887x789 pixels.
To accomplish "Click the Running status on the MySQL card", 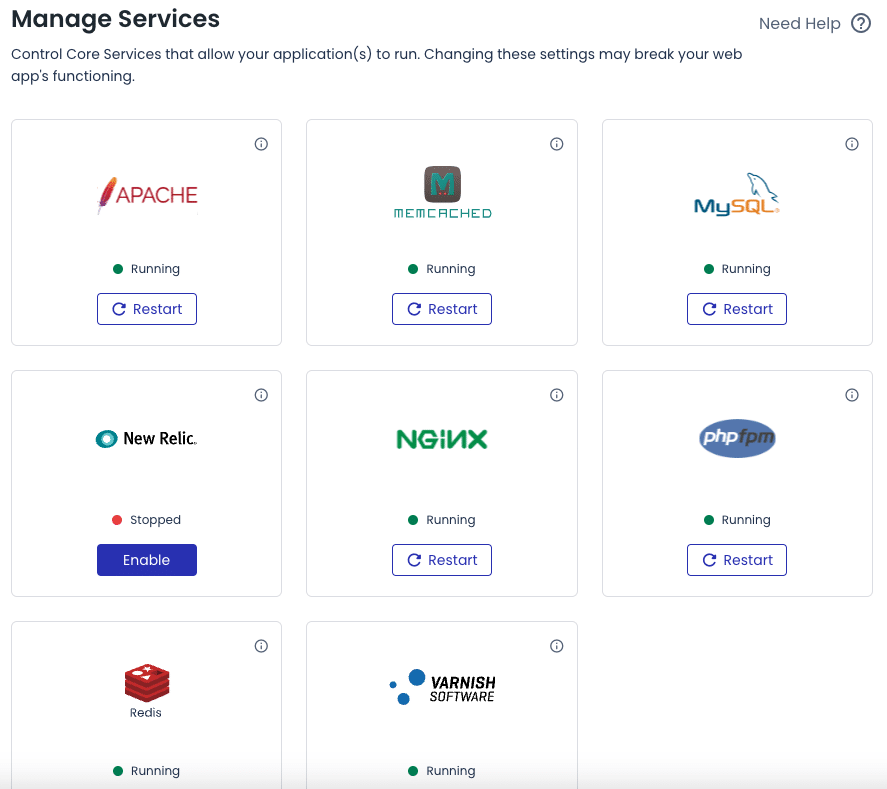I will click(737, 269).
